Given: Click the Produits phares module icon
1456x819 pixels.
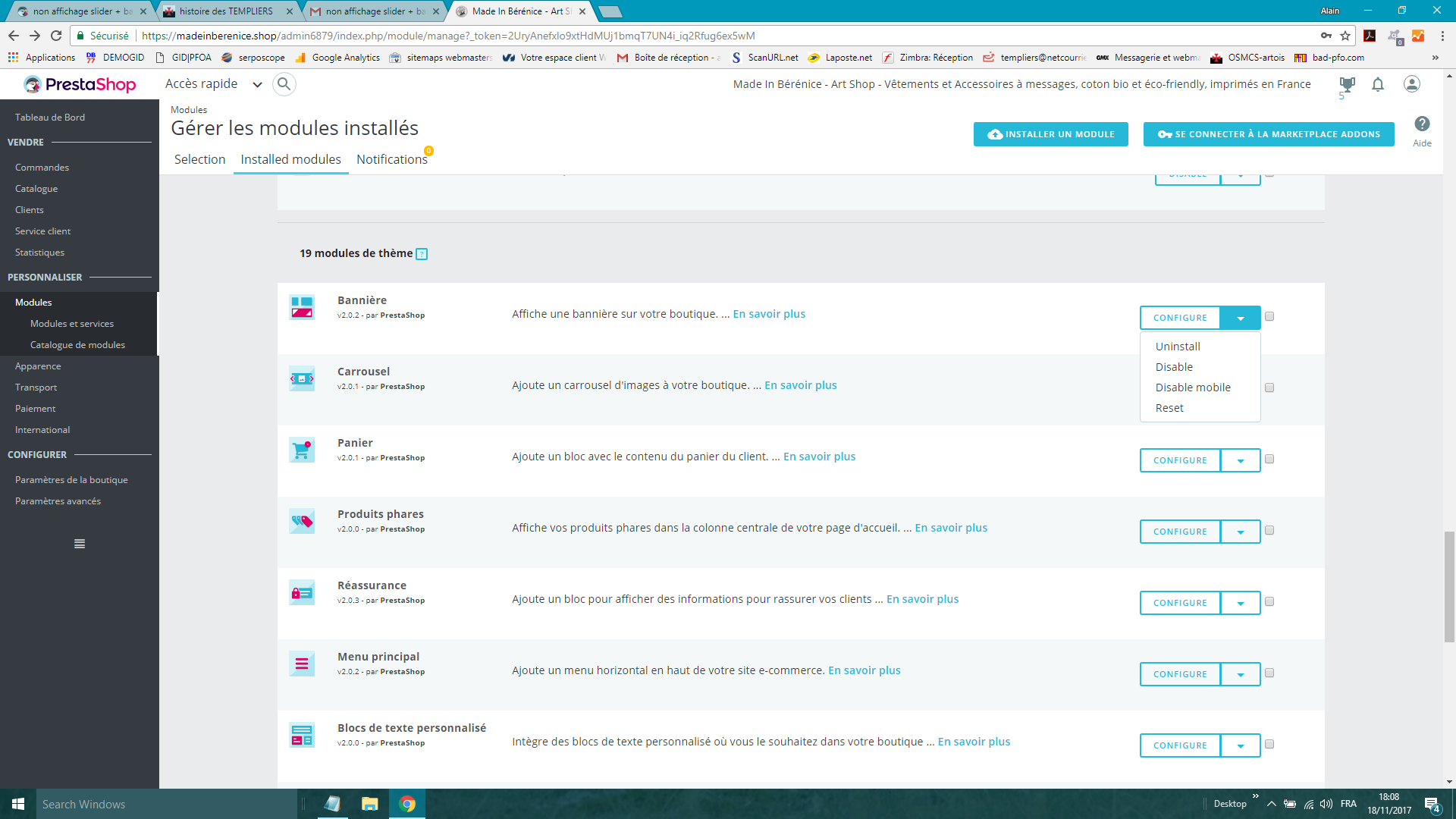Looking at the screenshot, I should point(302,521).
